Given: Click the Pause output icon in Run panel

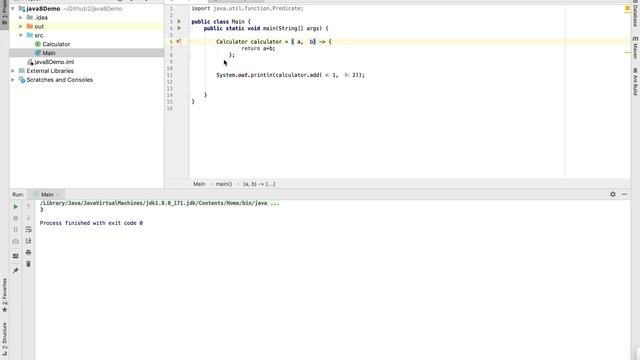Looking at the screenshot, I should point(16,229).
